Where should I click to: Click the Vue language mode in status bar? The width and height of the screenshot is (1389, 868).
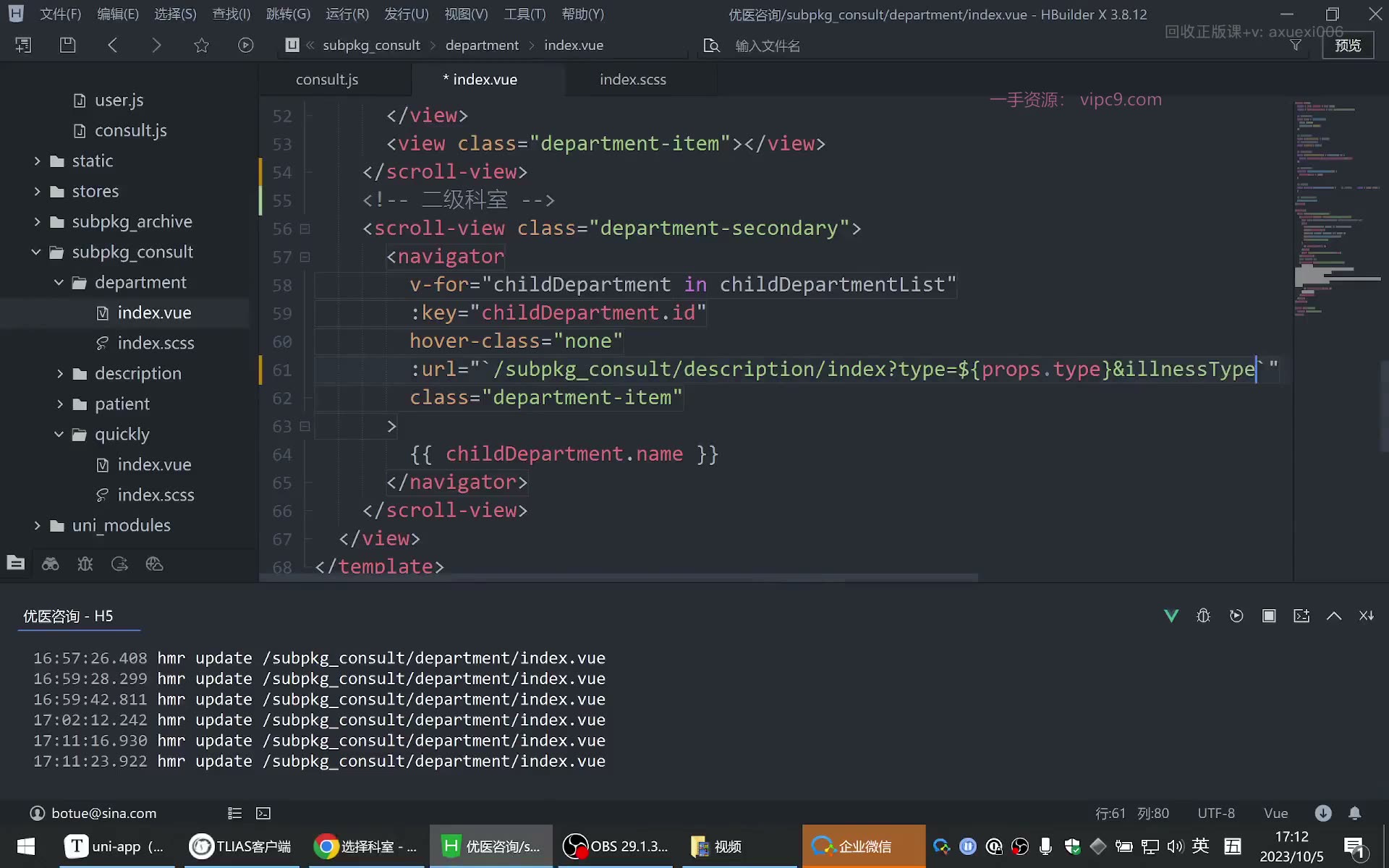click(x=1275, y=813)
